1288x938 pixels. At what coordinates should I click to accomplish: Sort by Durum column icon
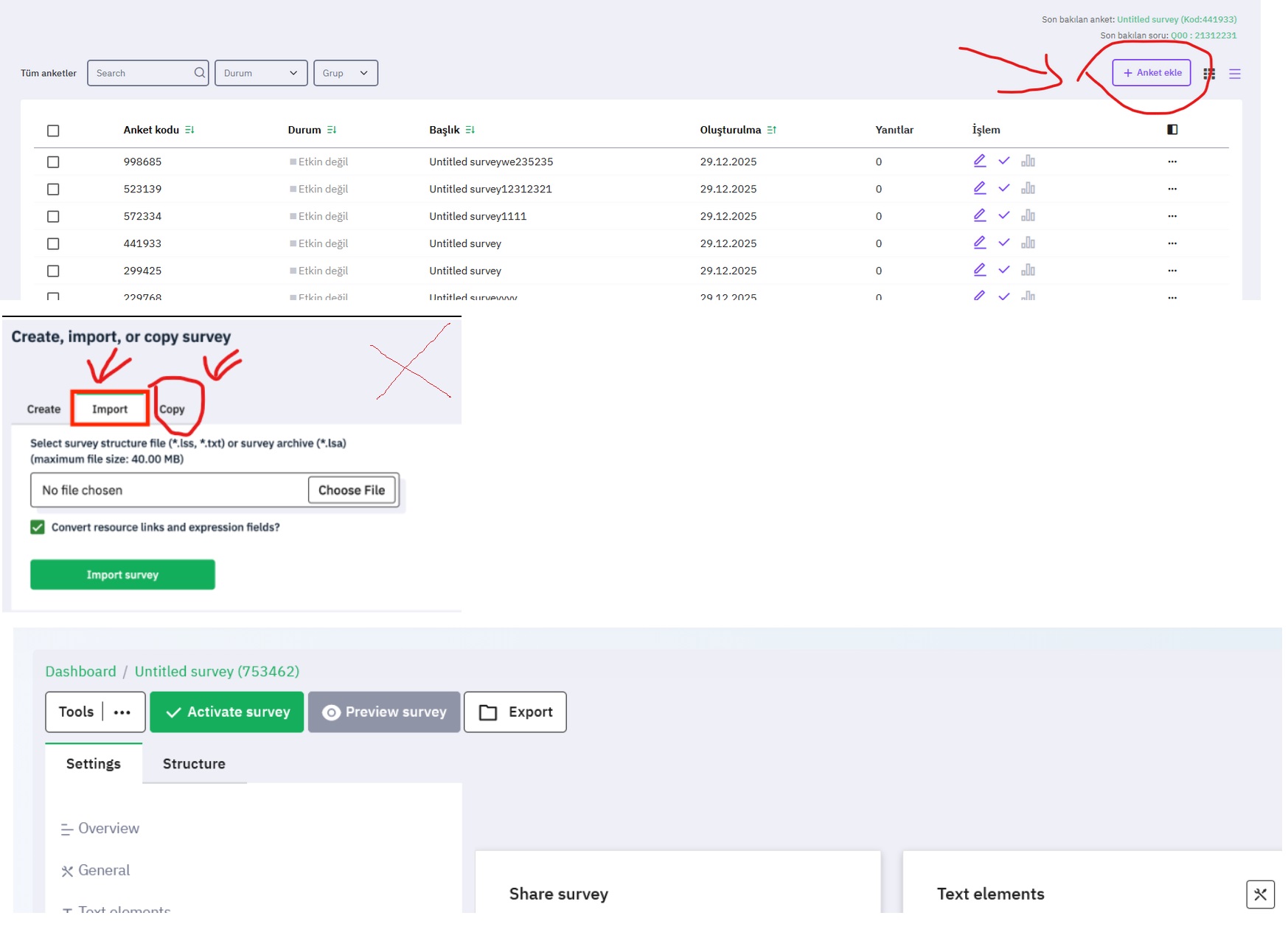point(332,130)
